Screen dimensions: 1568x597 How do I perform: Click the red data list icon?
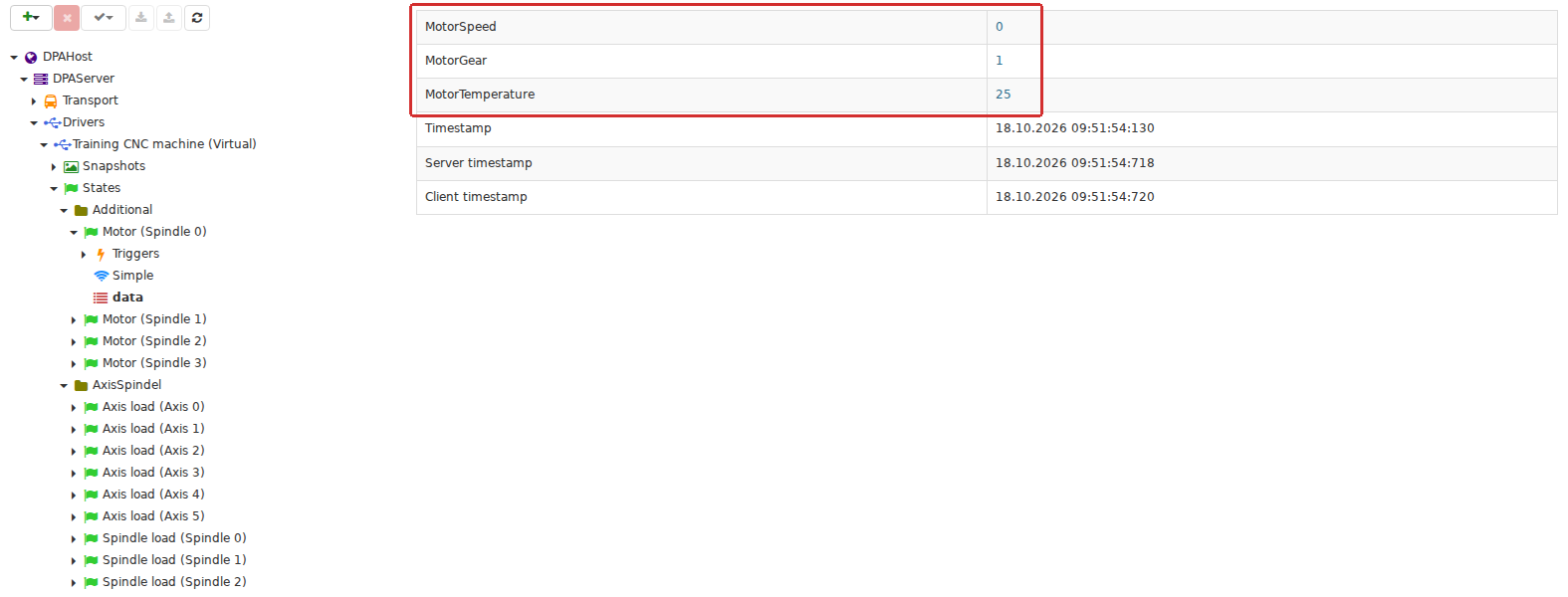coord(101,298)
